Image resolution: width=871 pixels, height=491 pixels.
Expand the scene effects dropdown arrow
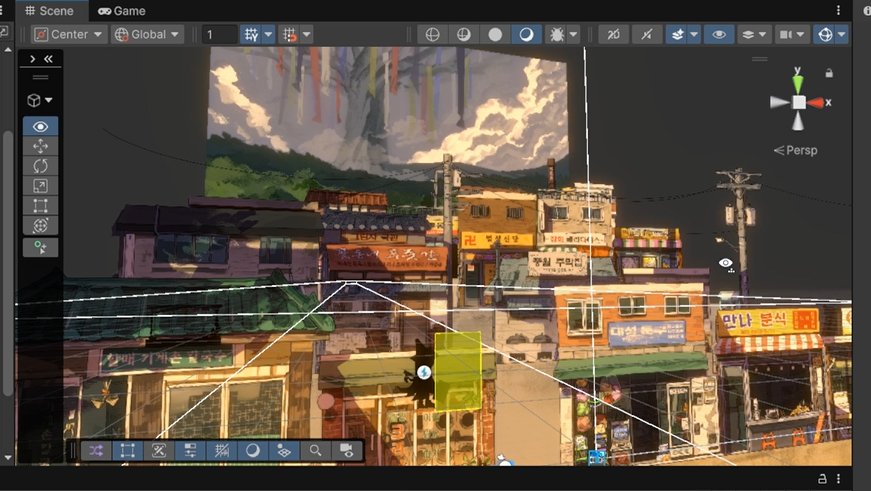[x=694, y=34]
